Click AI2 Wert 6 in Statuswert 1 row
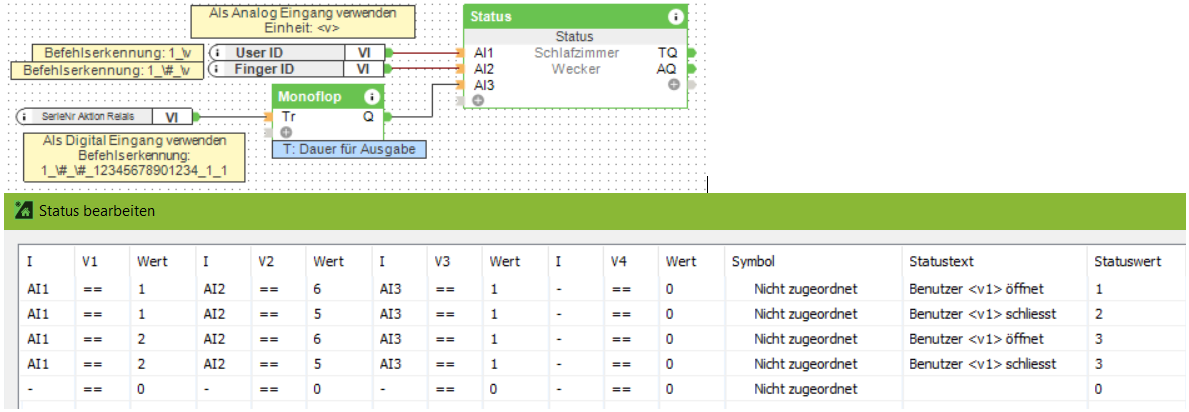 pos(340,288)
